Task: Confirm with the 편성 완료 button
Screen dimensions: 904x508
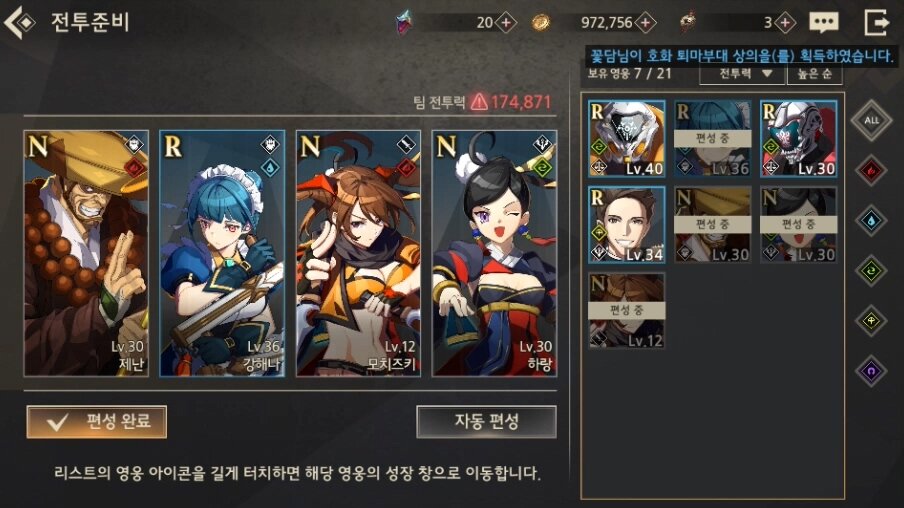Action: [x=97, y=422]
